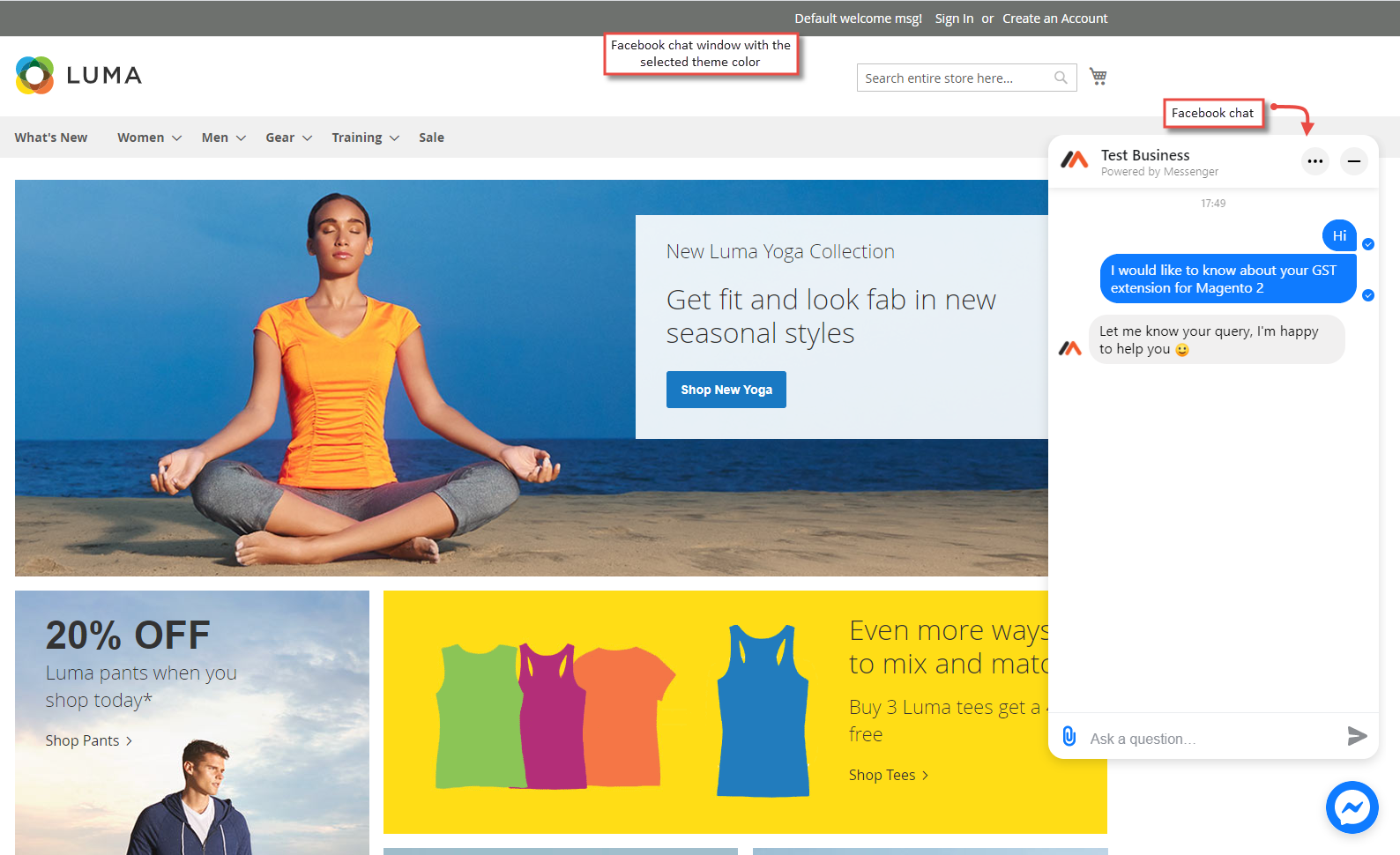Expand the Gear menu arrow
Image resolution: width=1400 pixels, height=855 pixels.
[307, 138]
